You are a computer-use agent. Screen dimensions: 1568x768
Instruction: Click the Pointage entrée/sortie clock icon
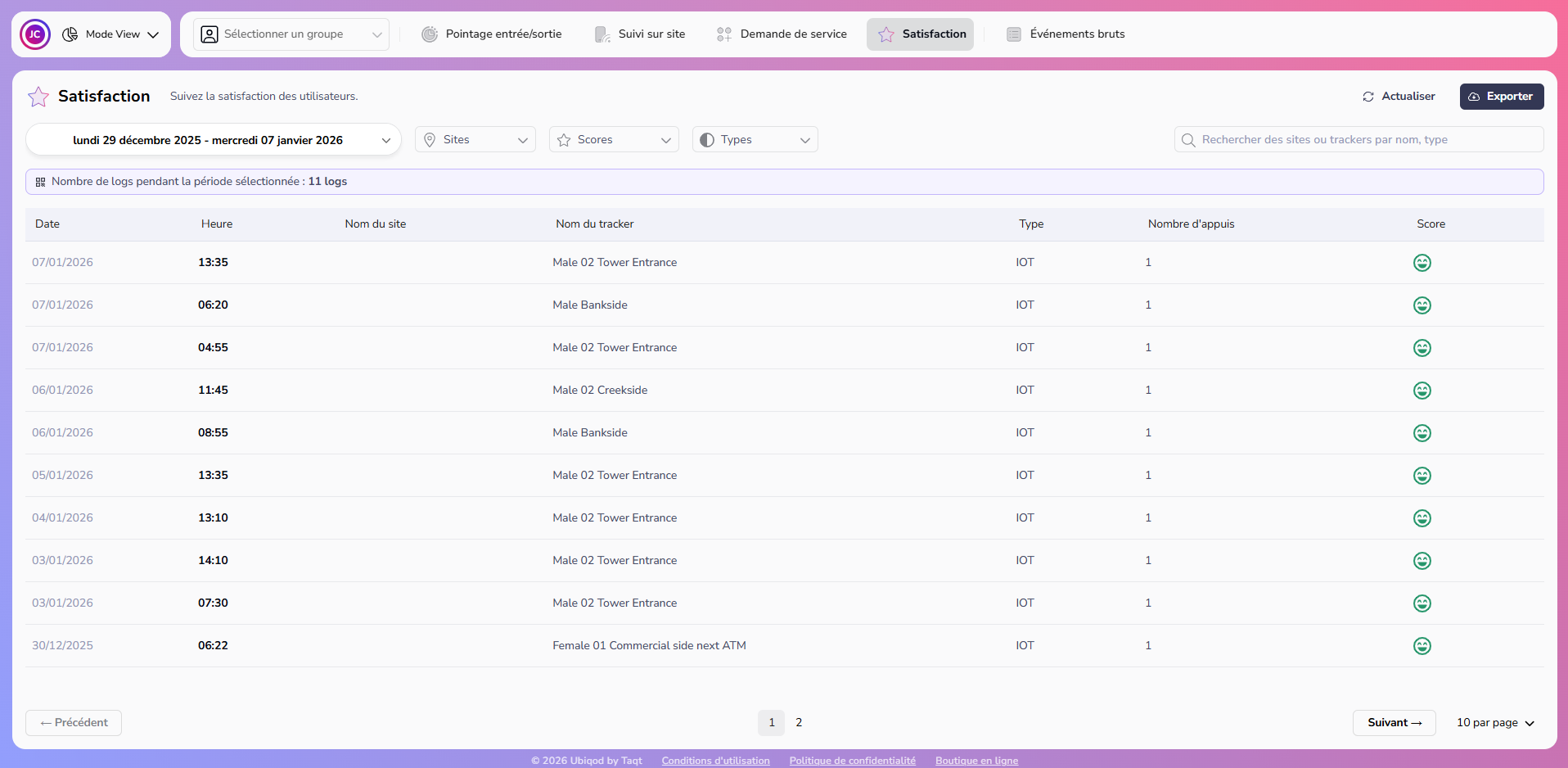(x=430, y=34)
